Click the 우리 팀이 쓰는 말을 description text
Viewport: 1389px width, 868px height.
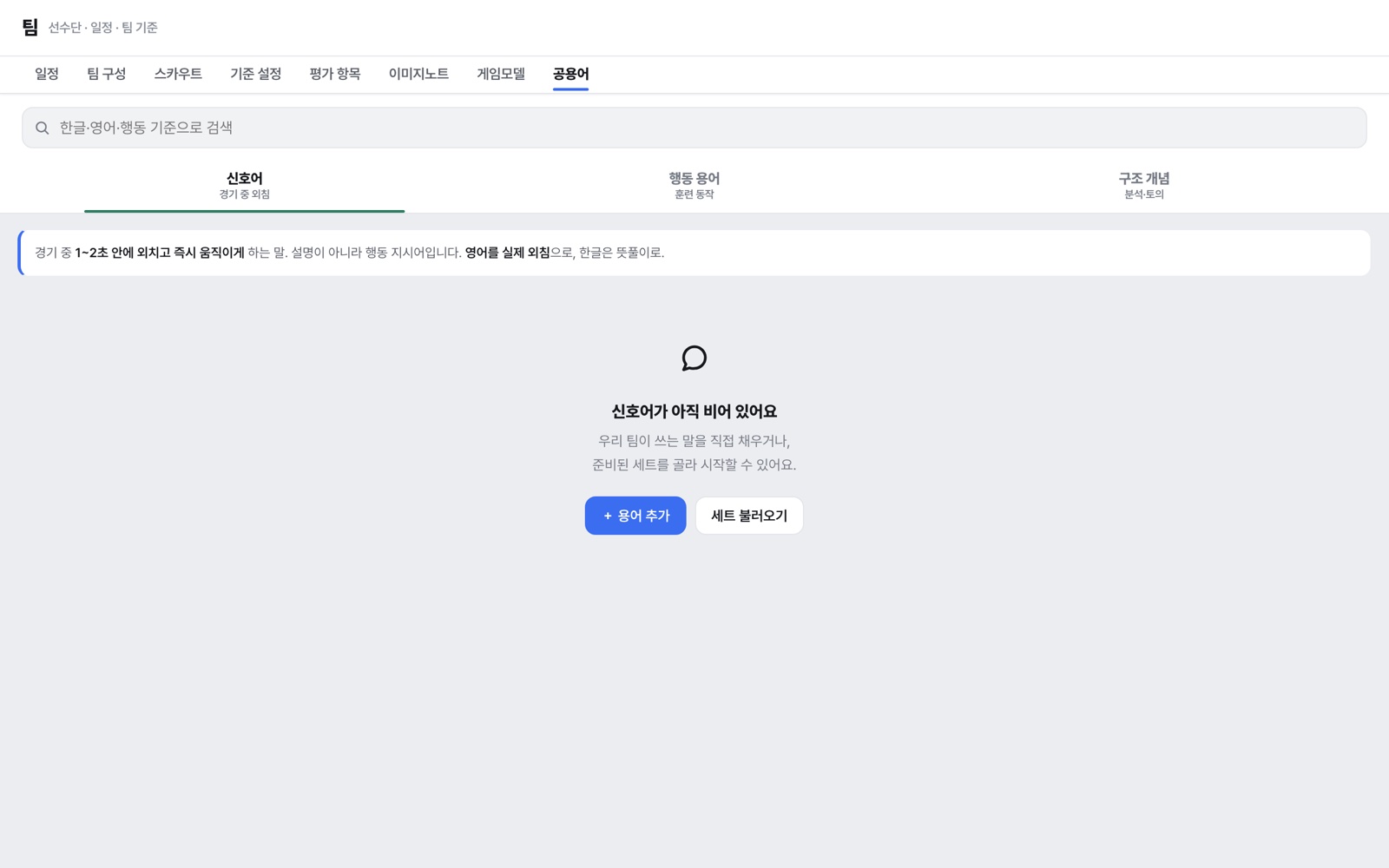tap(694, 452)
